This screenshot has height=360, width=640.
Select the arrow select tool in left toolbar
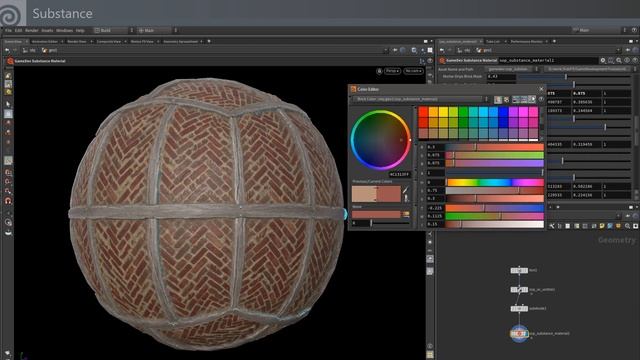pos(8,104)
